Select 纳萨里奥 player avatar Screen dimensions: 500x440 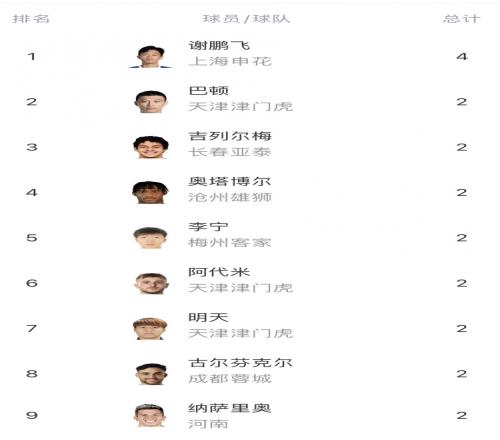150,415
